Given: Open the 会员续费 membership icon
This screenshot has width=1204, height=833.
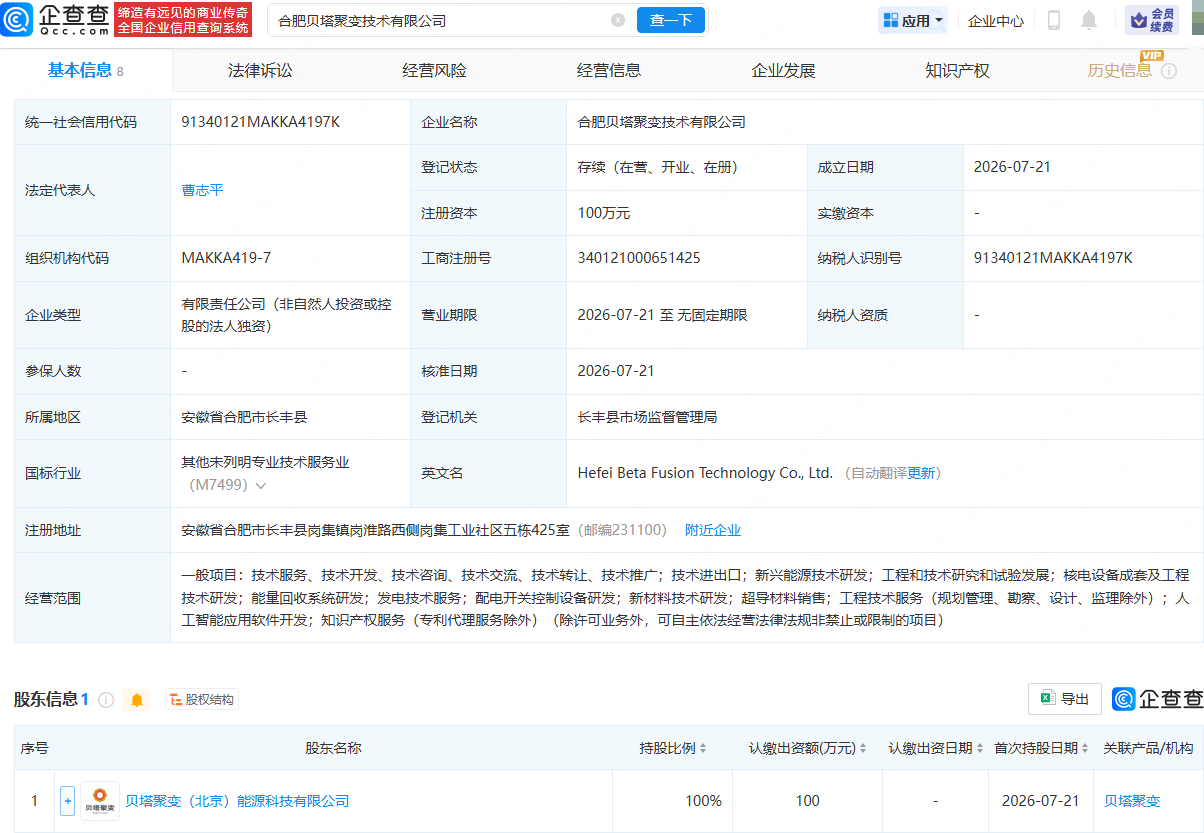Looking at the screenshot, I should [1152, 20].
